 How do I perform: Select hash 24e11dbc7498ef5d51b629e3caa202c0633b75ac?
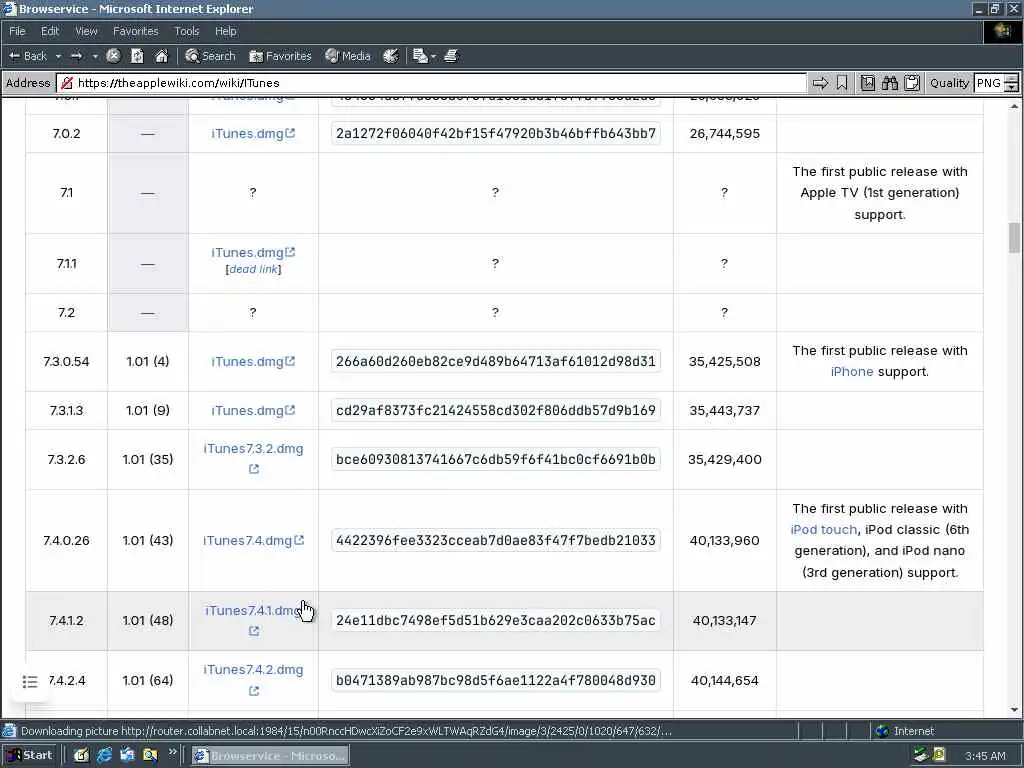[496, 620]
